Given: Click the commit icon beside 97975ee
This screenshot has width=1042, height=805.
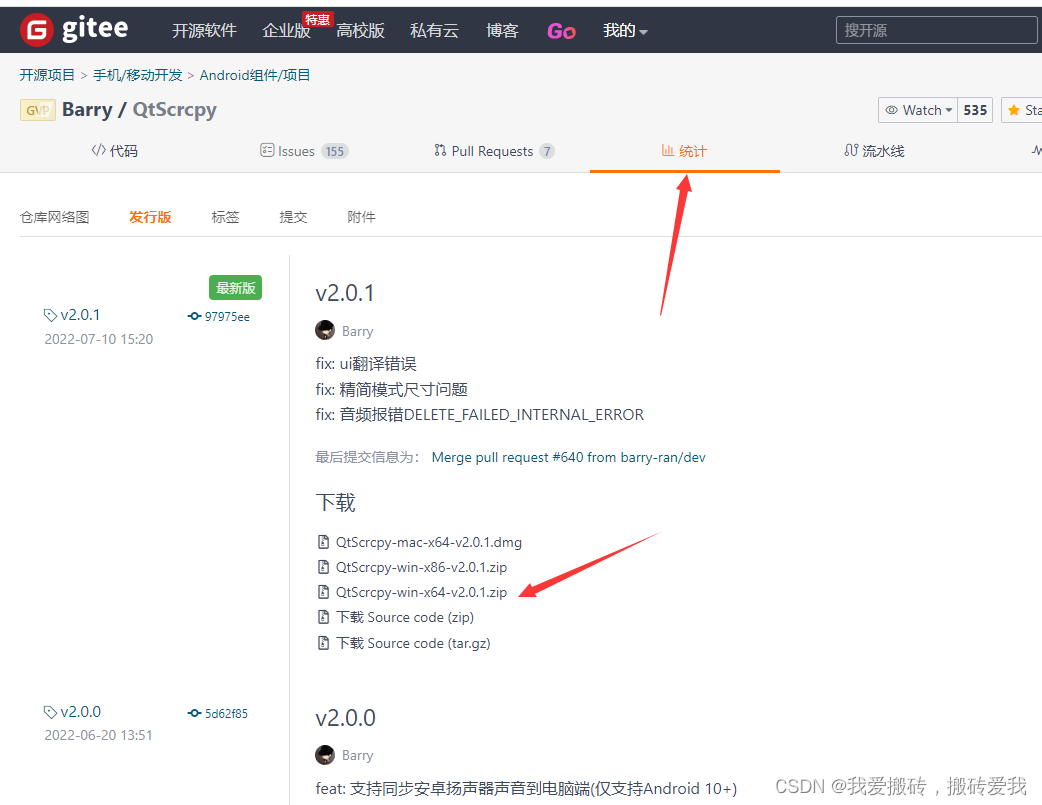Looking at the screenshot, I should point(194,316).
